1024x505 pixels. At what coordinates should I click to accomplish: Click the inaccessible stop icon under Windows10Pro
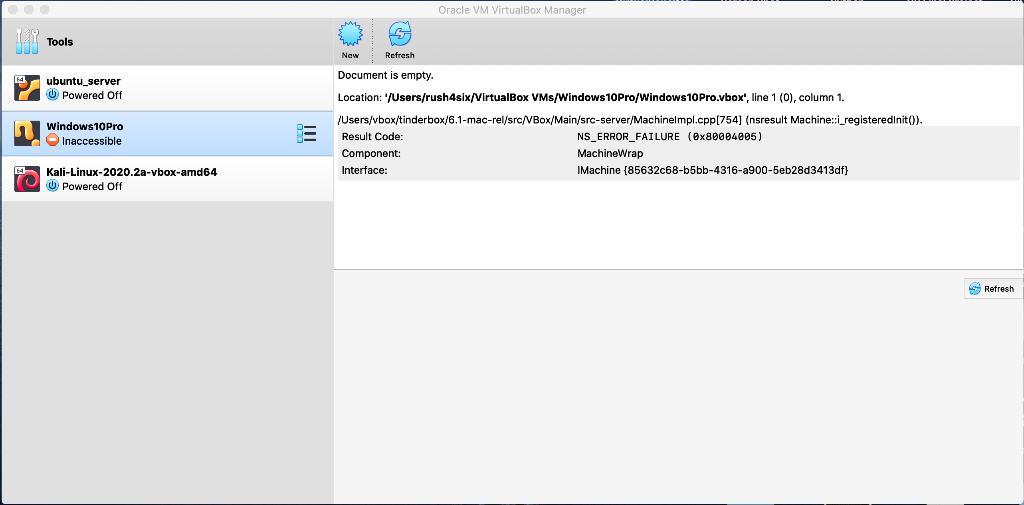coord(53,140)
